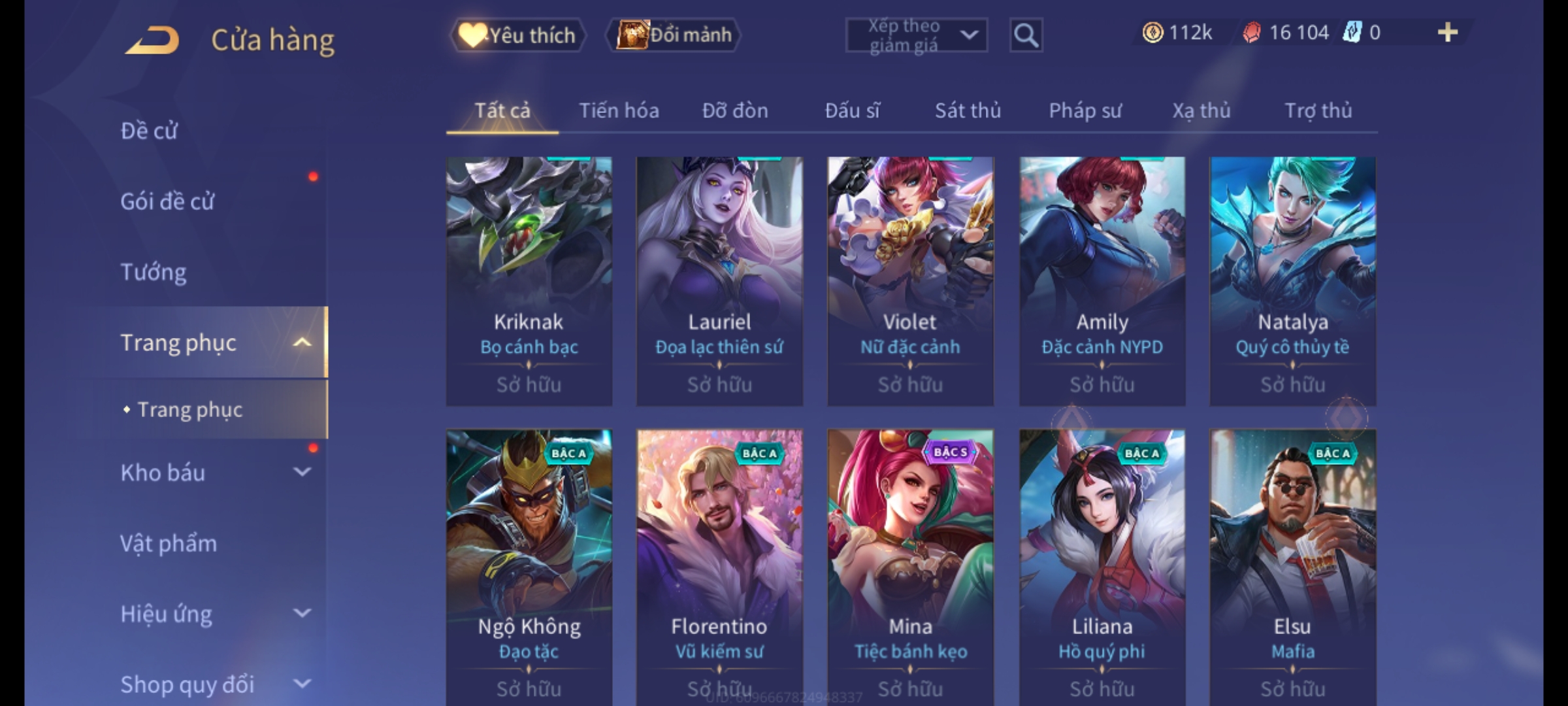1568x706 pixels.
Task: Select the Tiến hóa tab
Action: (619, 111)
